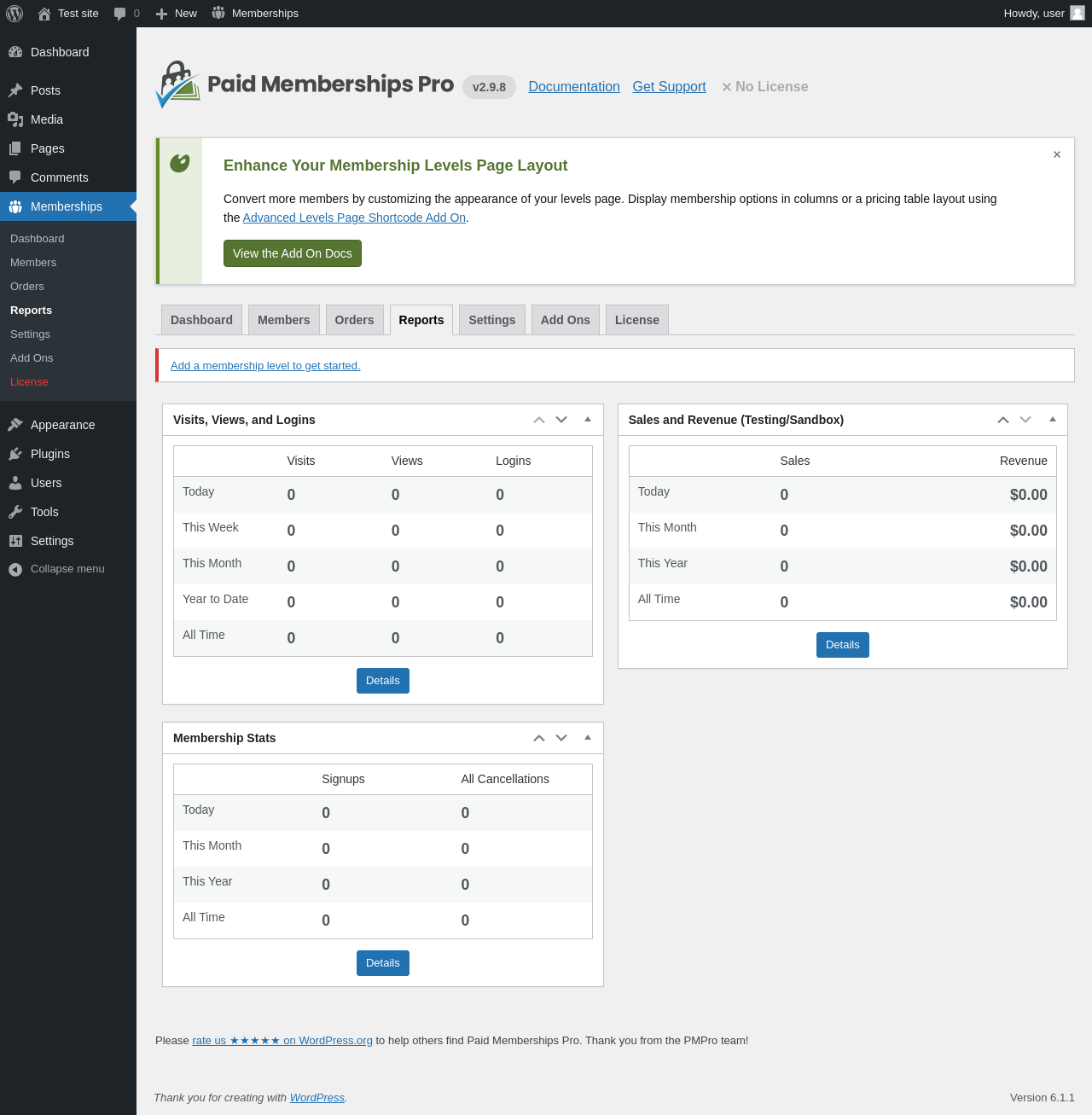1092x1115 pixels.
Task: Click the Version 6.1.1 footer text
Action: coord(1043,1098)
